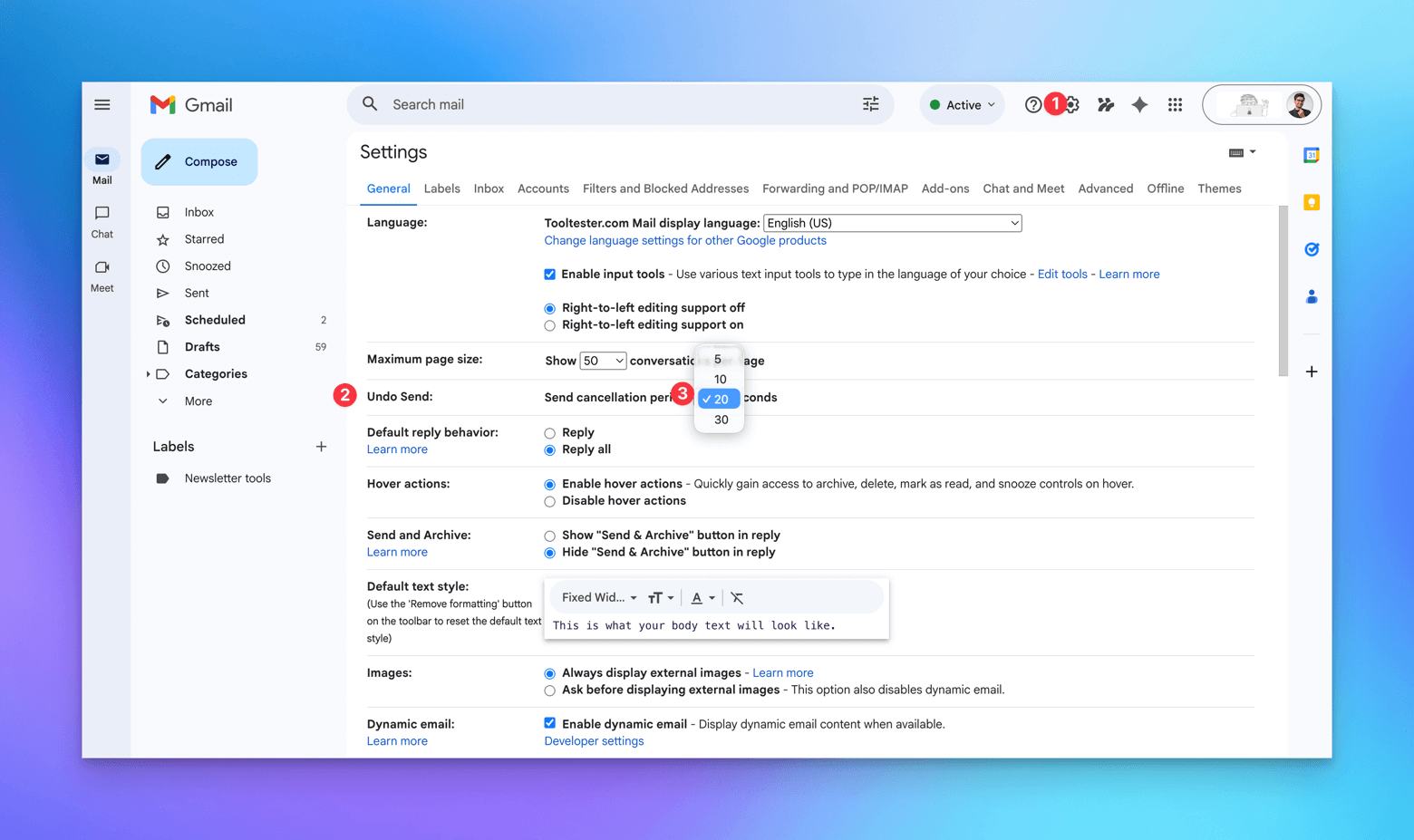Image resolution: width=1414 pixels, height=840 pixels.
Task: Select the Chat icon in the left rail
Action: pos(101,220)
